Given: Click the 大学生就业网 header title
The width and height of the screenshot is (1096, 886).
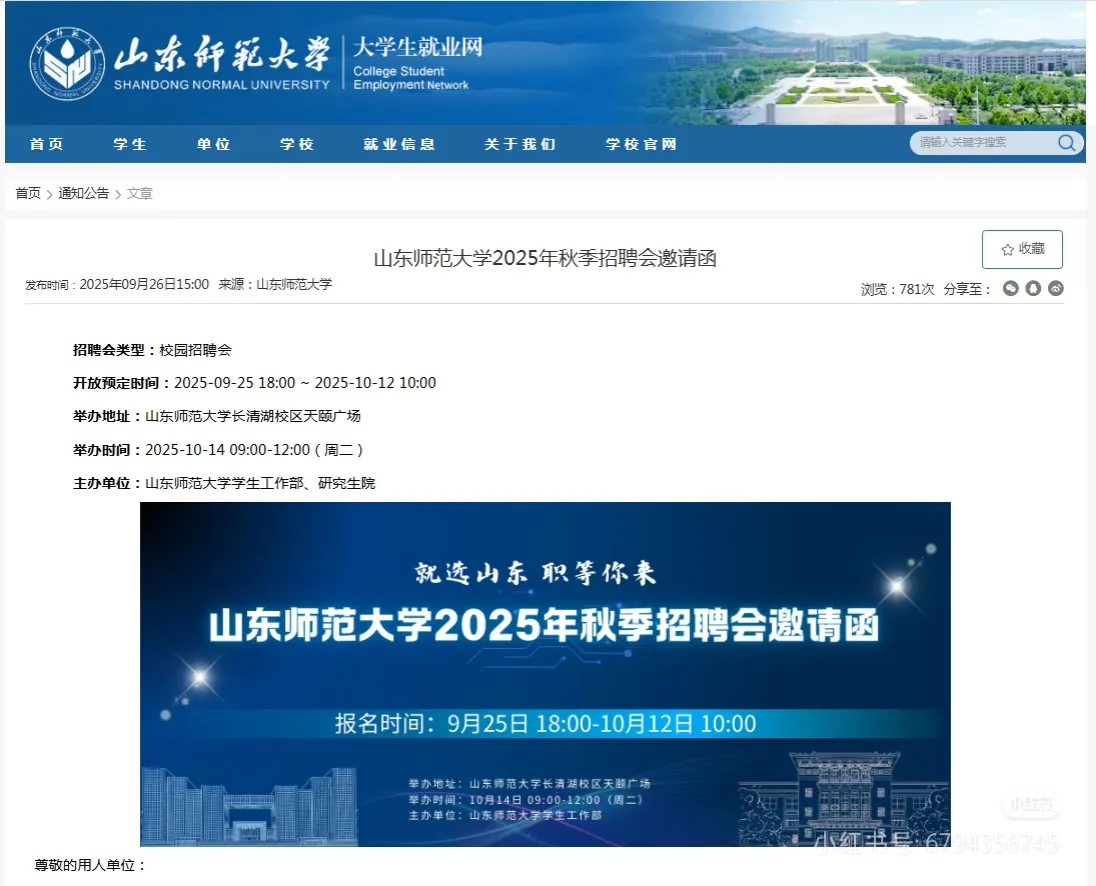Looking at the screenshot, I should tap(417, 48).
